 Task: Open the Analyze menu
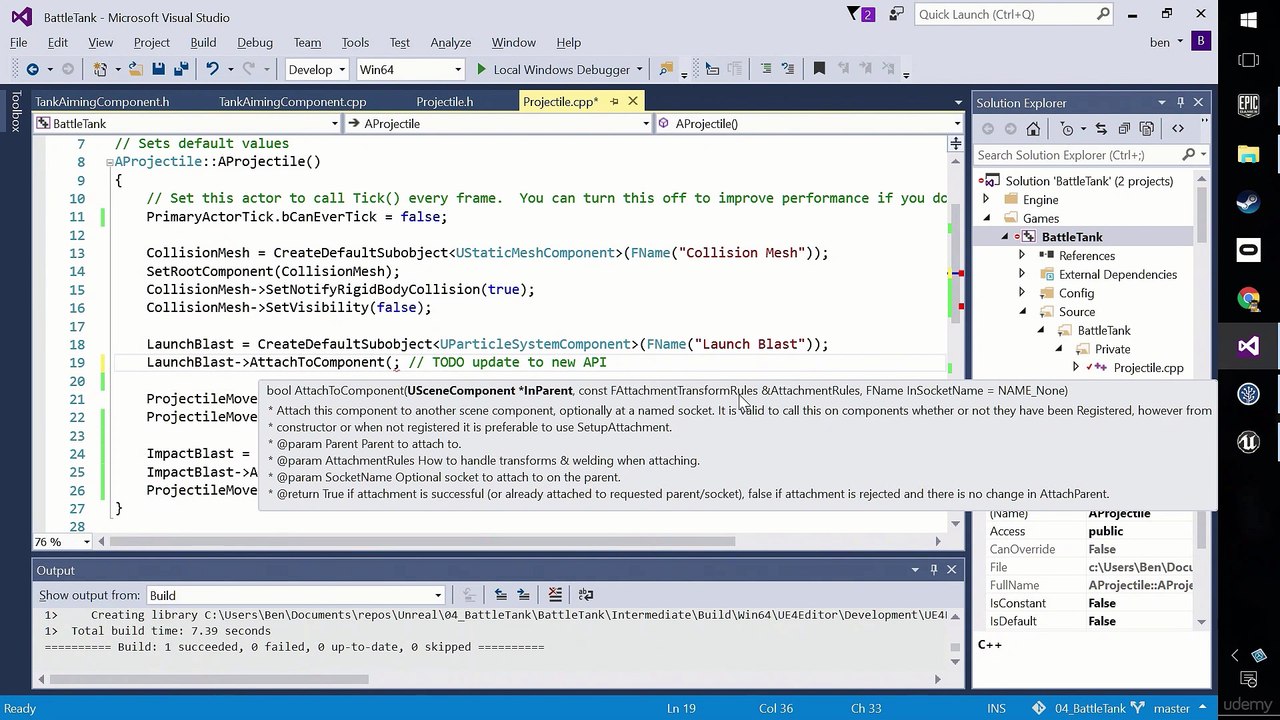(451, 42)
